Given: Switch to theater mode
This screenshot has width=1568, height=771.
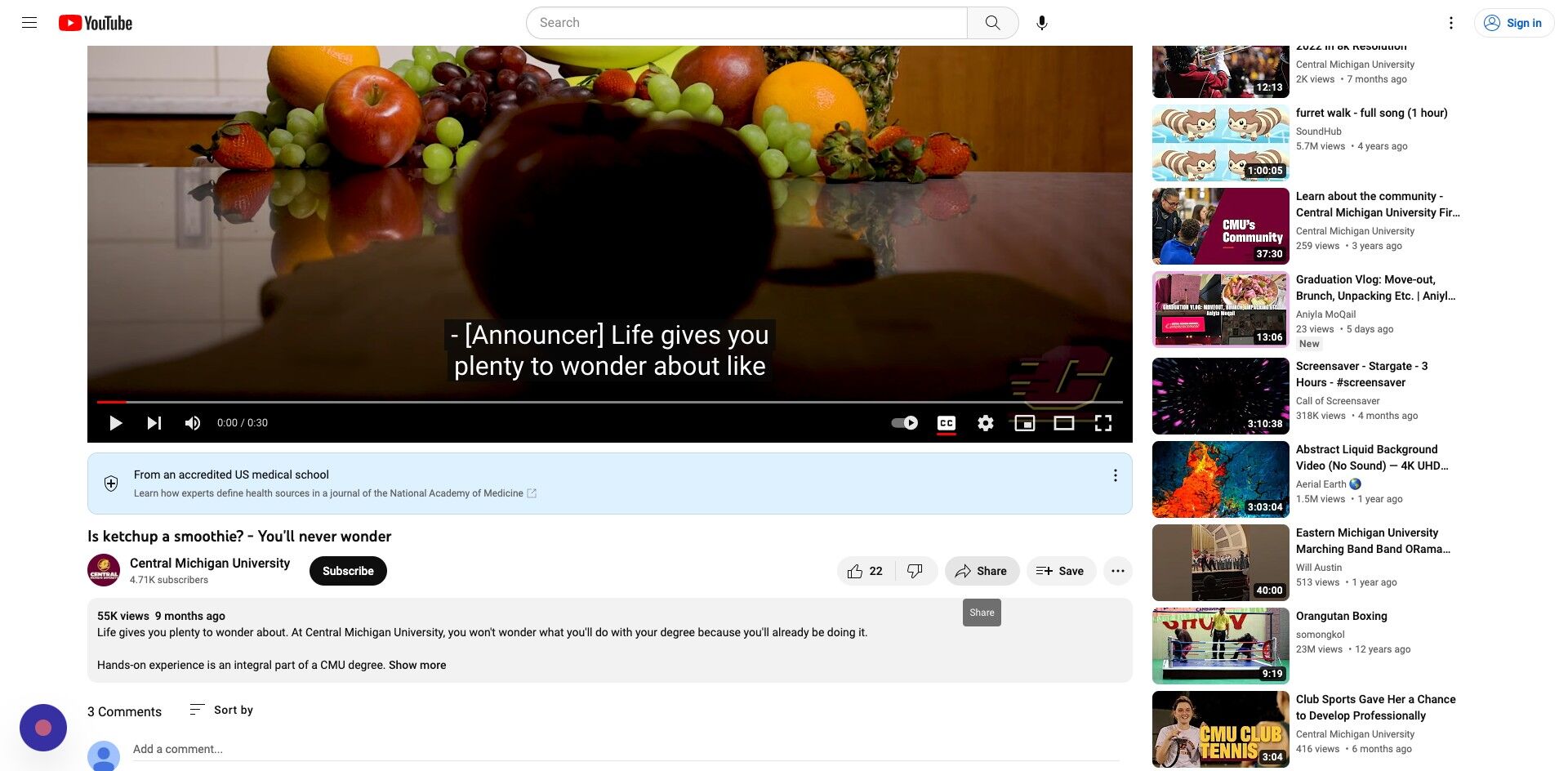Looking at the screenshot, I should tap(1064, 423).
